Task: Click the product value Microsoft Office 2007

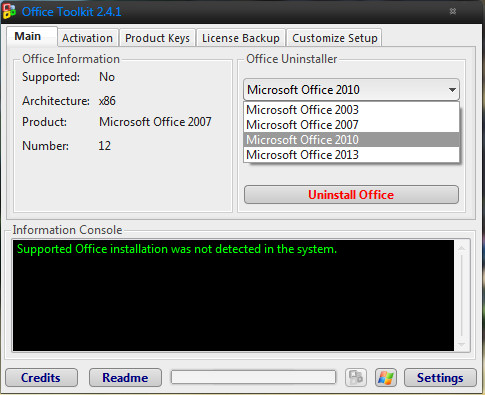Action: (x=155, y=122)
